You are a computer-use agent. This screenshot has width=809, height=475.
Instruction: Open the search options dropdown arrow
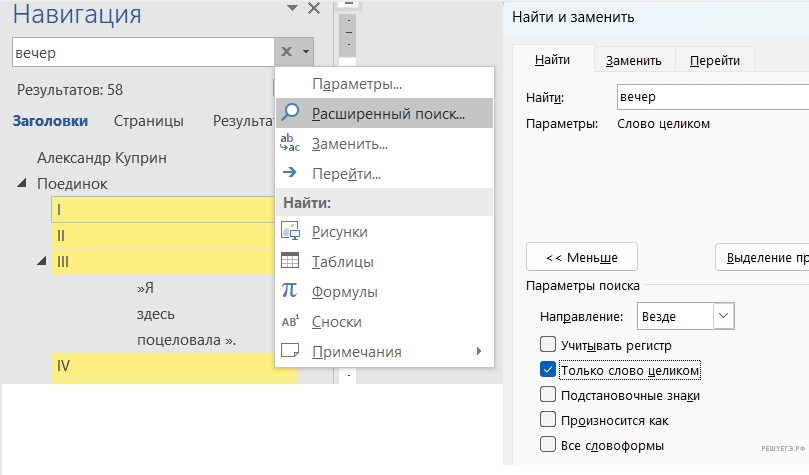[305, 52]
